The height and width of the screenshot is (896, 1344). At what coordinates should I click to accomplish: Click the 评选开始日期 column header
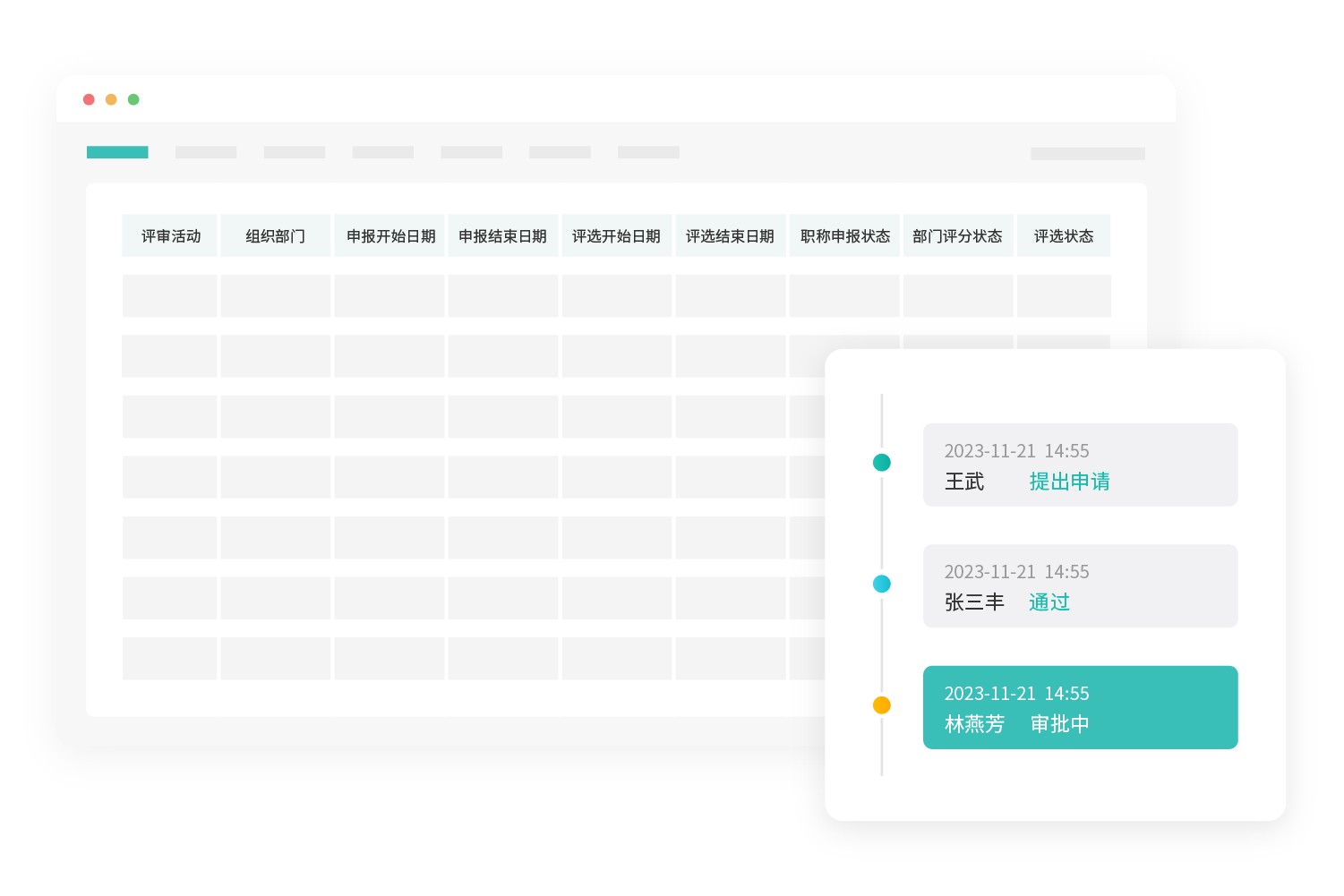[x=616, y=236]
